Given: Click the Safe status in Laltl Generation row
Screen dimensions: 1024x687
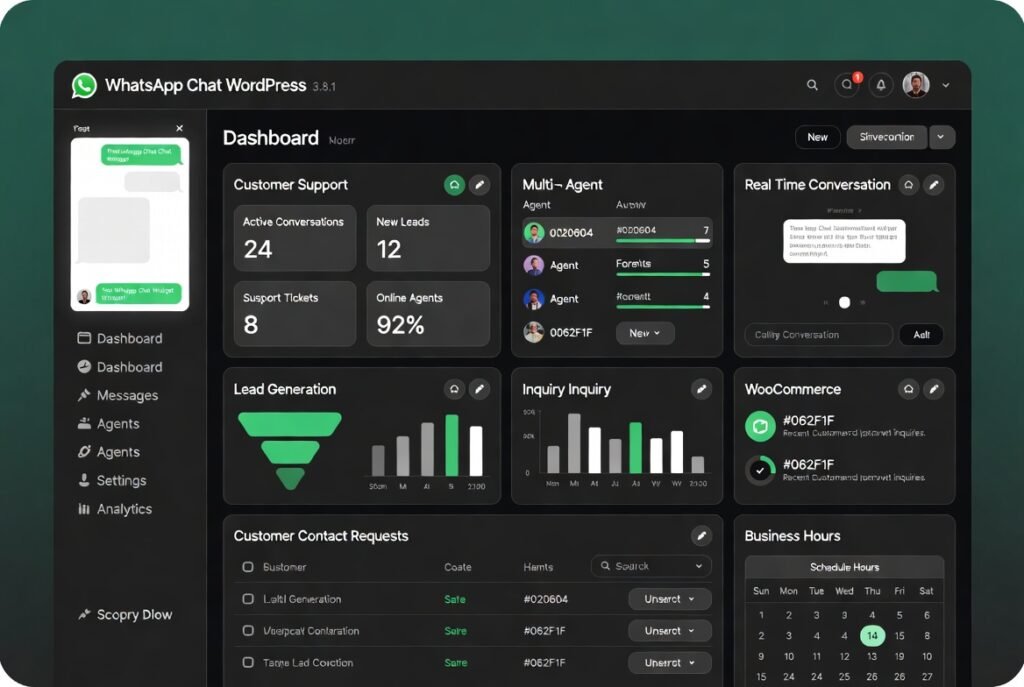Looking at the screenshot, I should (455, 599).
